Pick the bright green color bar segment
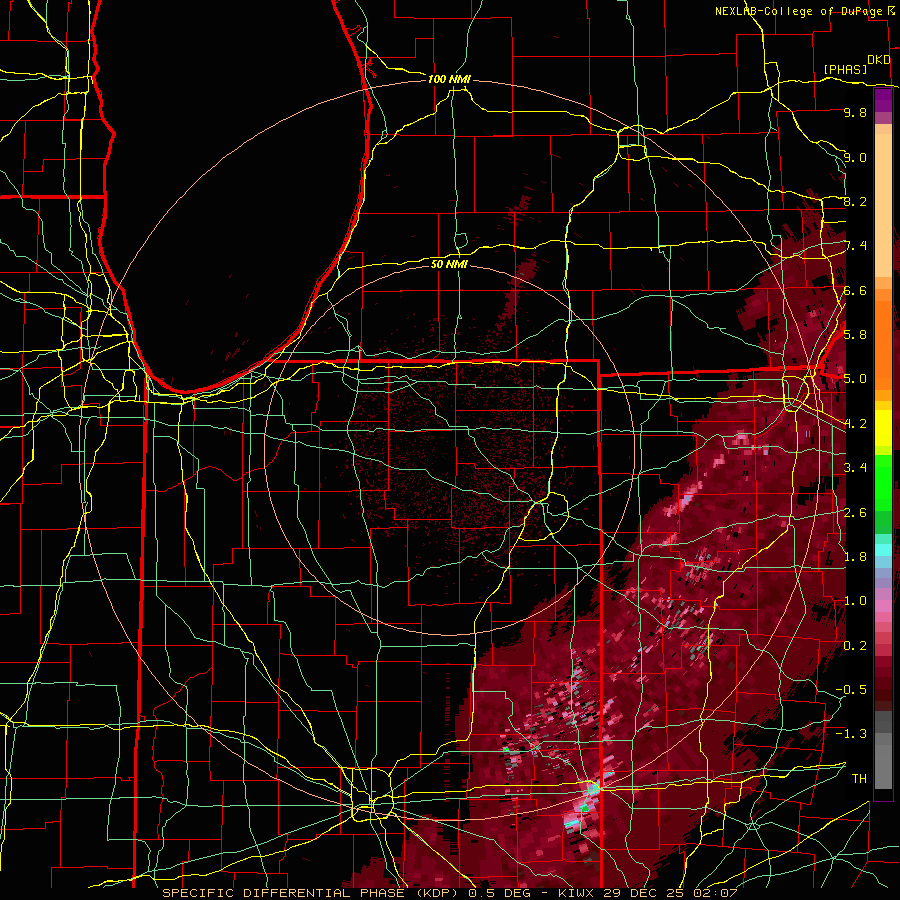 pyautogui.click(x=883, y=483)
